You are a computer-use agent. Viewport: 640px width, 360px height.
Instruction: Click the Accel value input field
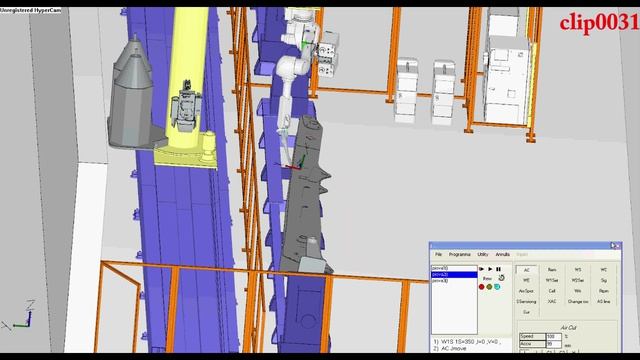tap(553, 344)
